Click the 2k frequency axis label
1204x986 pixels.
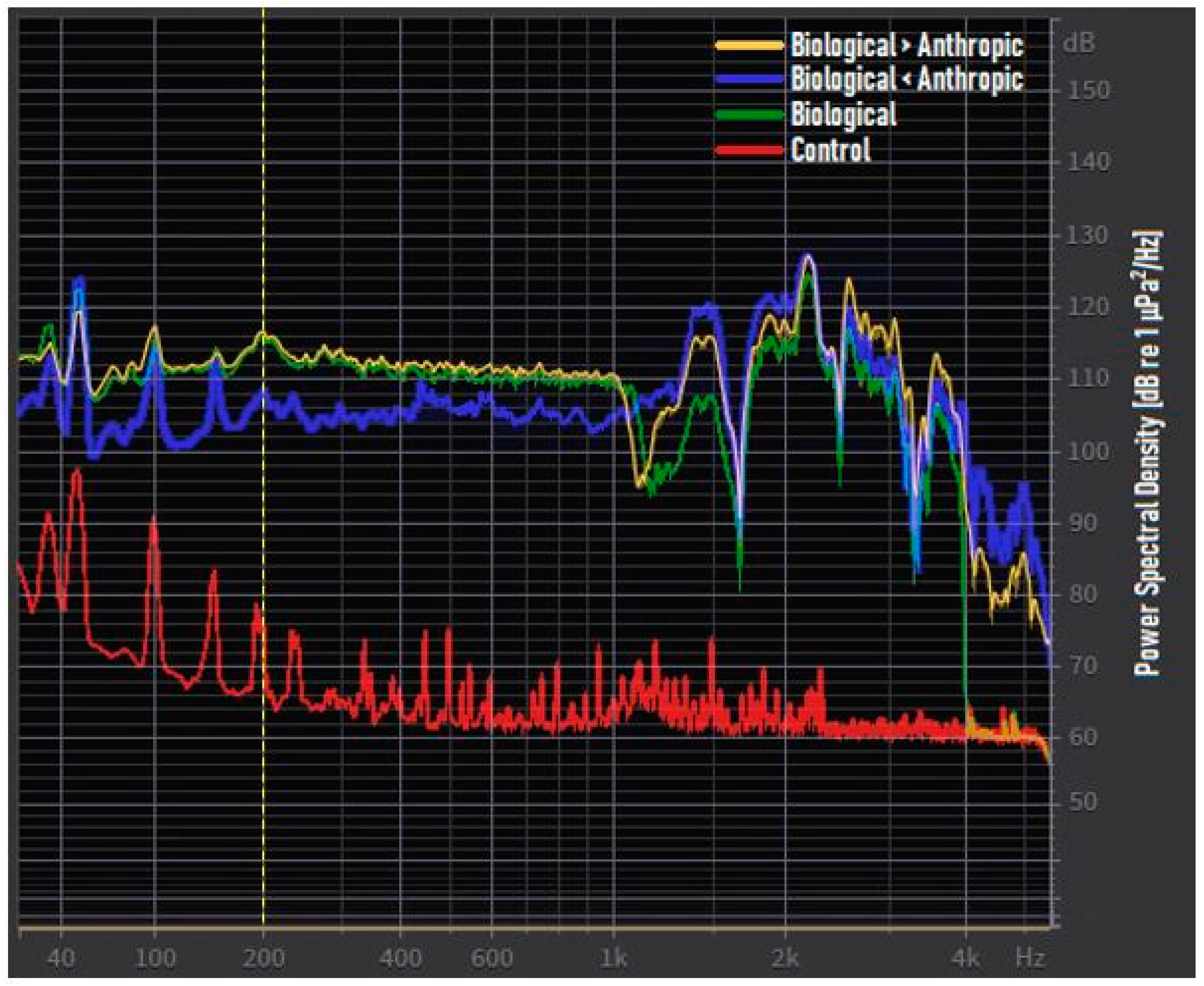[x=785, y=958]
